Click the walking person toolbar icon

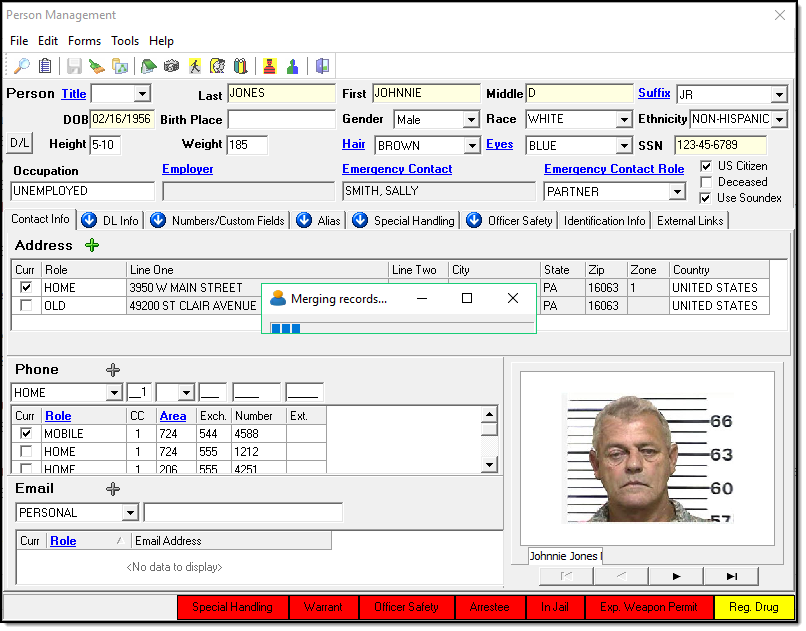[x=195, y=66]
